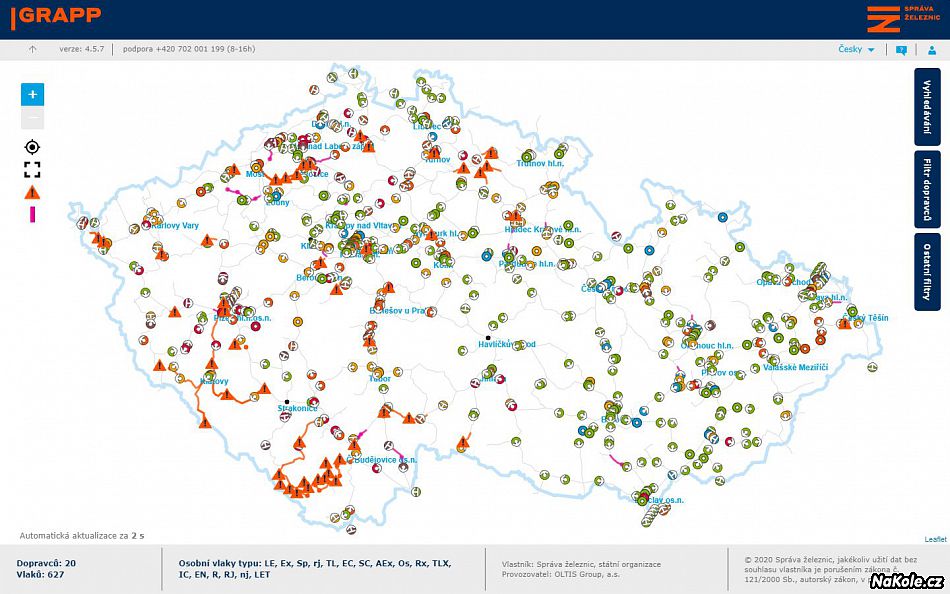Viewport: 950px width, 594px height.
Task: Click the fullscreen brackets icon
Action: [x=32, y=169]
